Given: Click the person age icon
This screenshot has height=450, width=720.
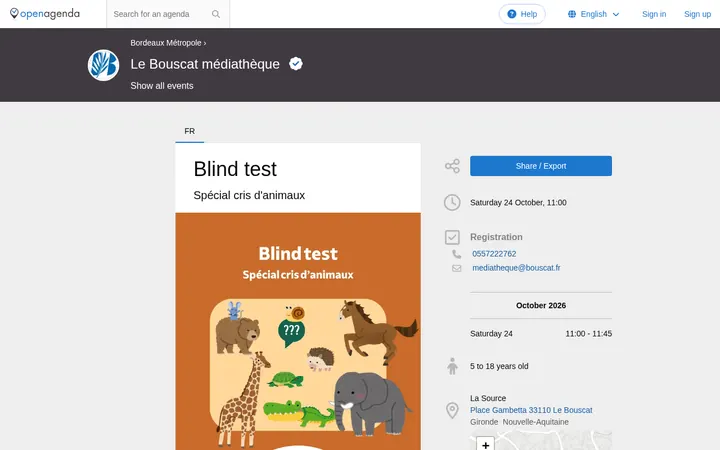Looking at the screenshot, I should 452,366.
